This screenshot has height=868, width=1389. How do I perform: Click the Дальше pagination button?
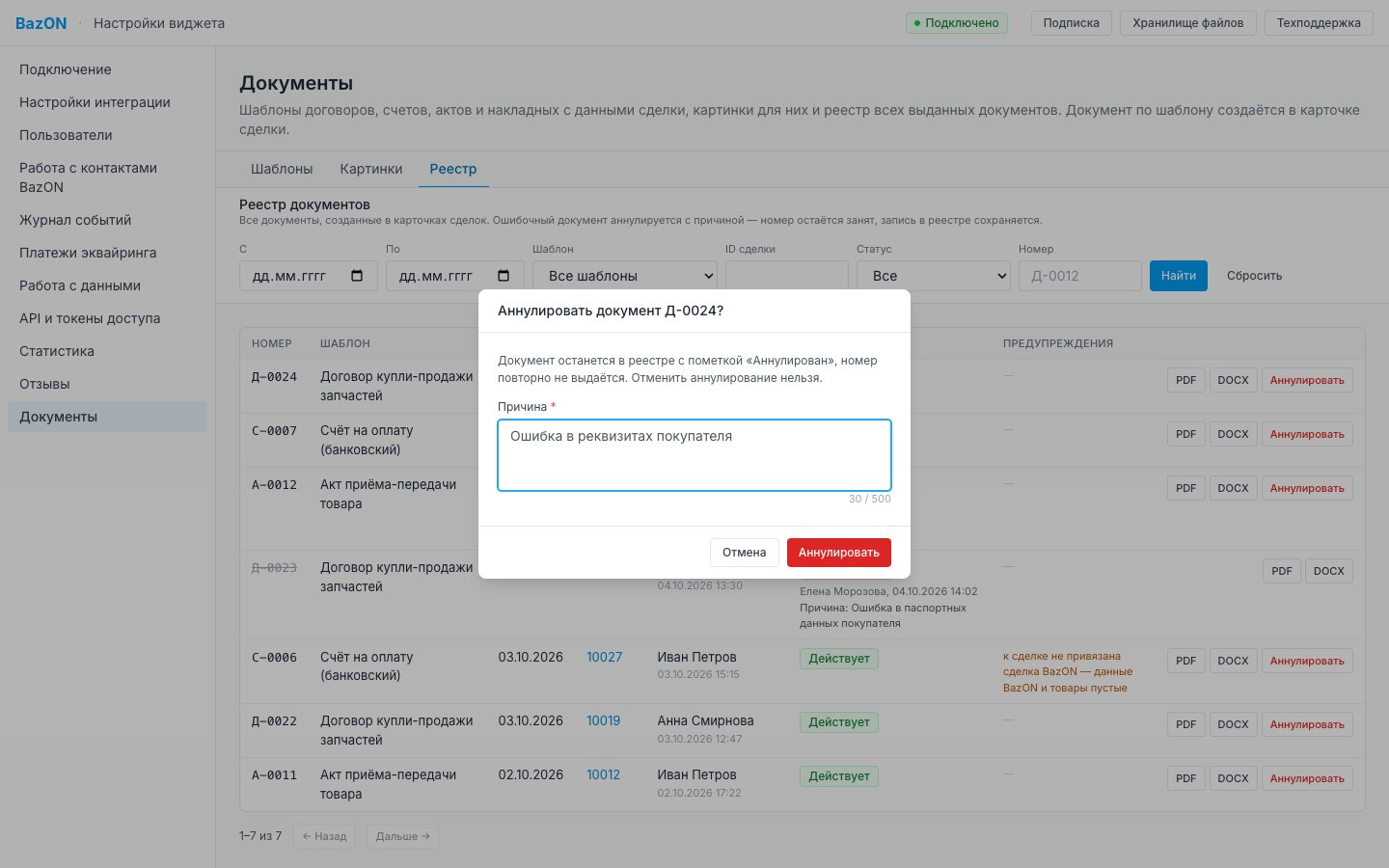pyautogui.click(x=402, y=836)
